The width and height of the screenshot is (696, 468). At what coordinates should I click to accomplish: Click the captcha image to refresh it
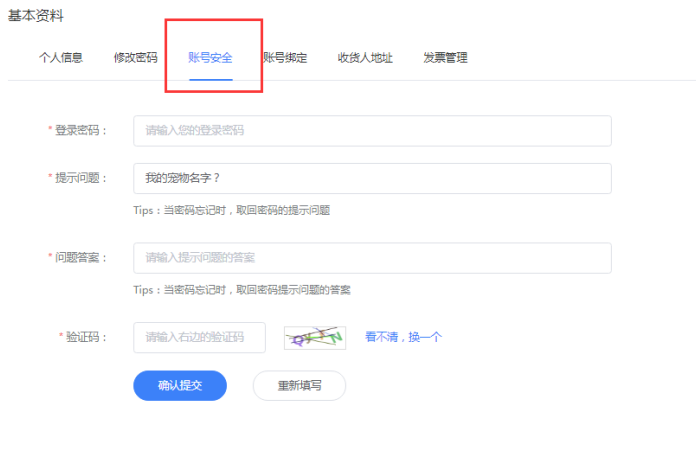coord(315,337)
